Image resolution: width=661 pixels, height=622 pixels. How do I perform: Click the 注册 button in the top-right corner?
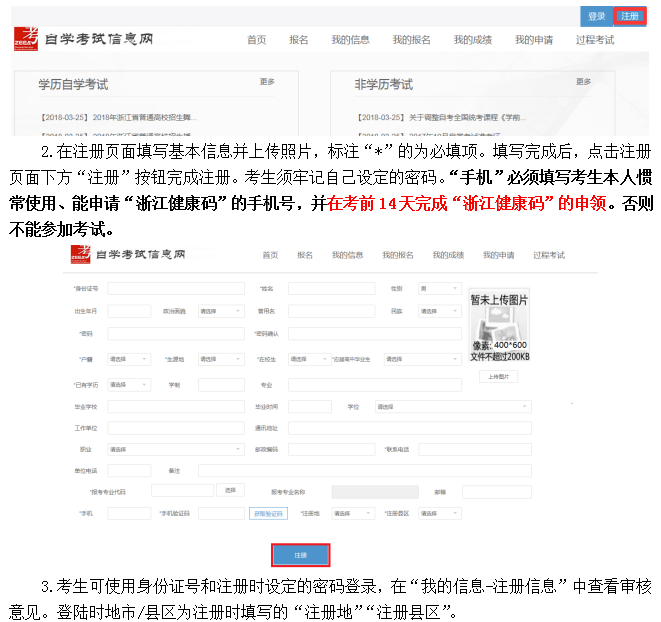(x=629, y=16)
